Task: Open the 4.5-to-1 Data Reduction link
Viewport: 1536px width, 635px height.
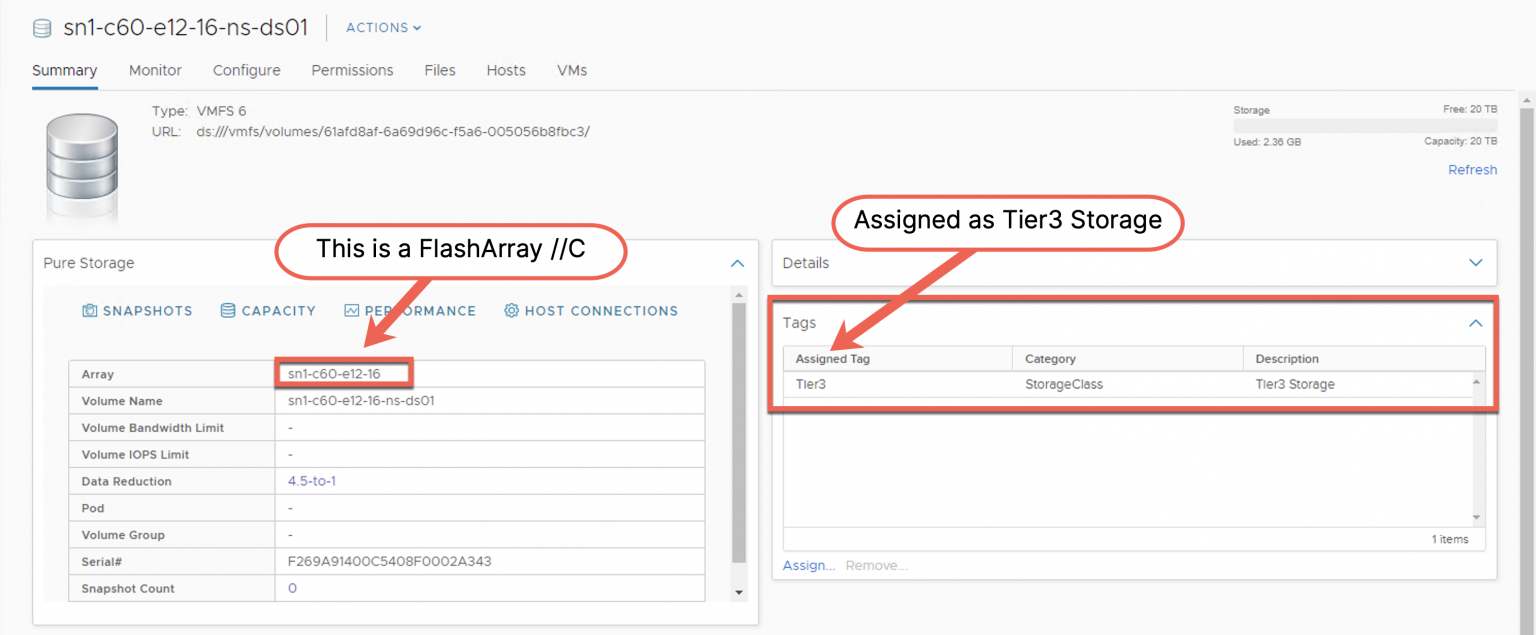Action: tap(312, 481)
